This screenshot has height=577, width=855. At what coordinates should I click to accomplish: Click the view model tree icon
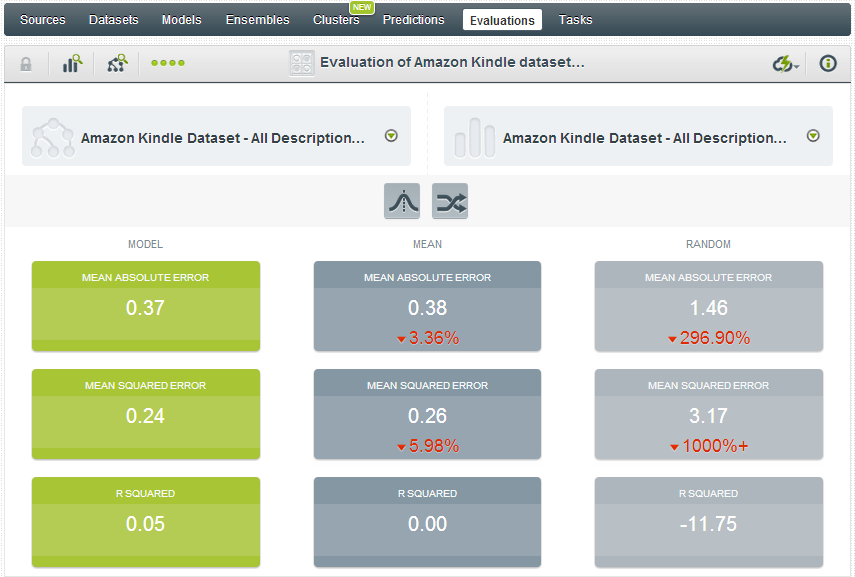click(x=116, y=63)
